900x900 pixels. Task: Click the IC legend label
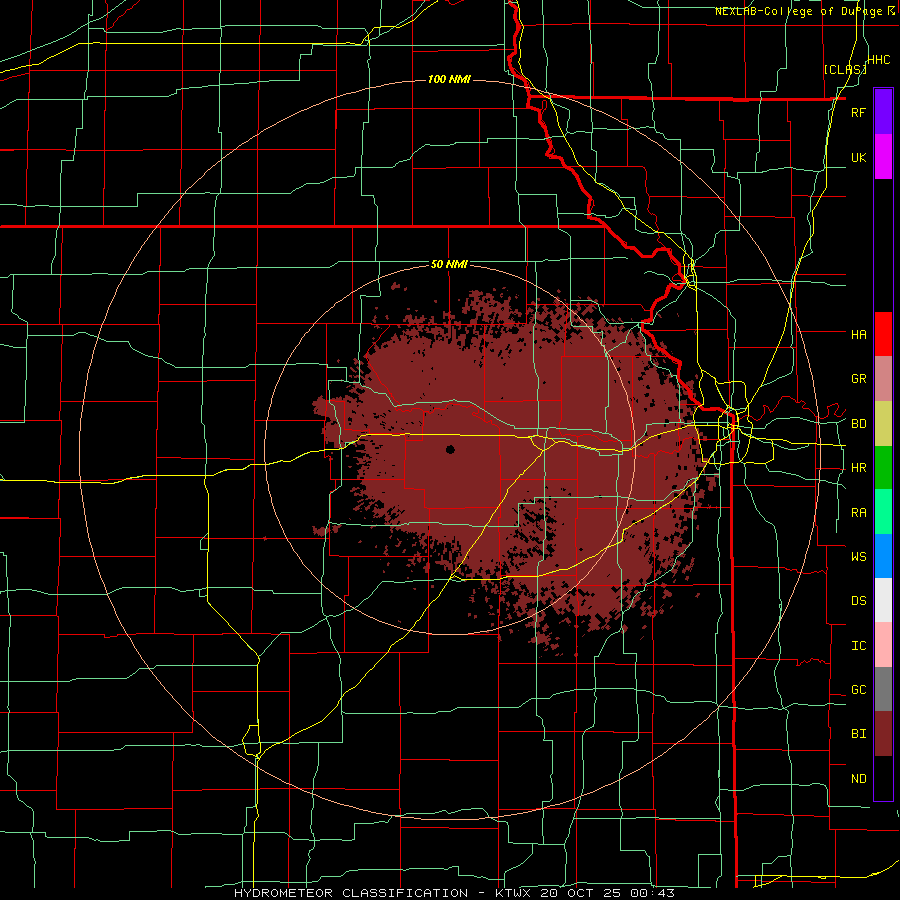point(858,645)
